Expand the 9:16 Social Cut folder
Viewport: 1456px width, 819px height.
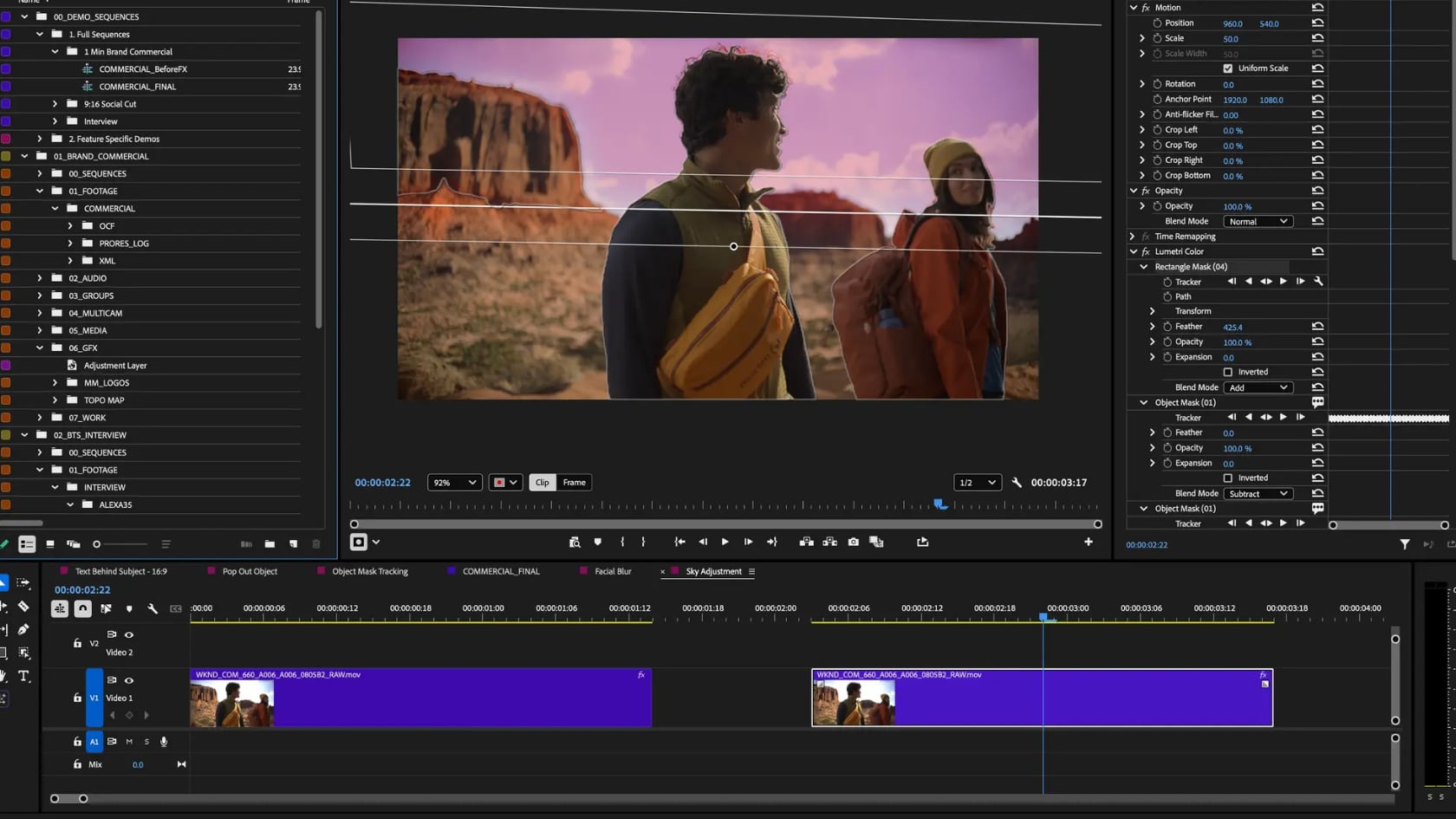(x=55, y=104)
